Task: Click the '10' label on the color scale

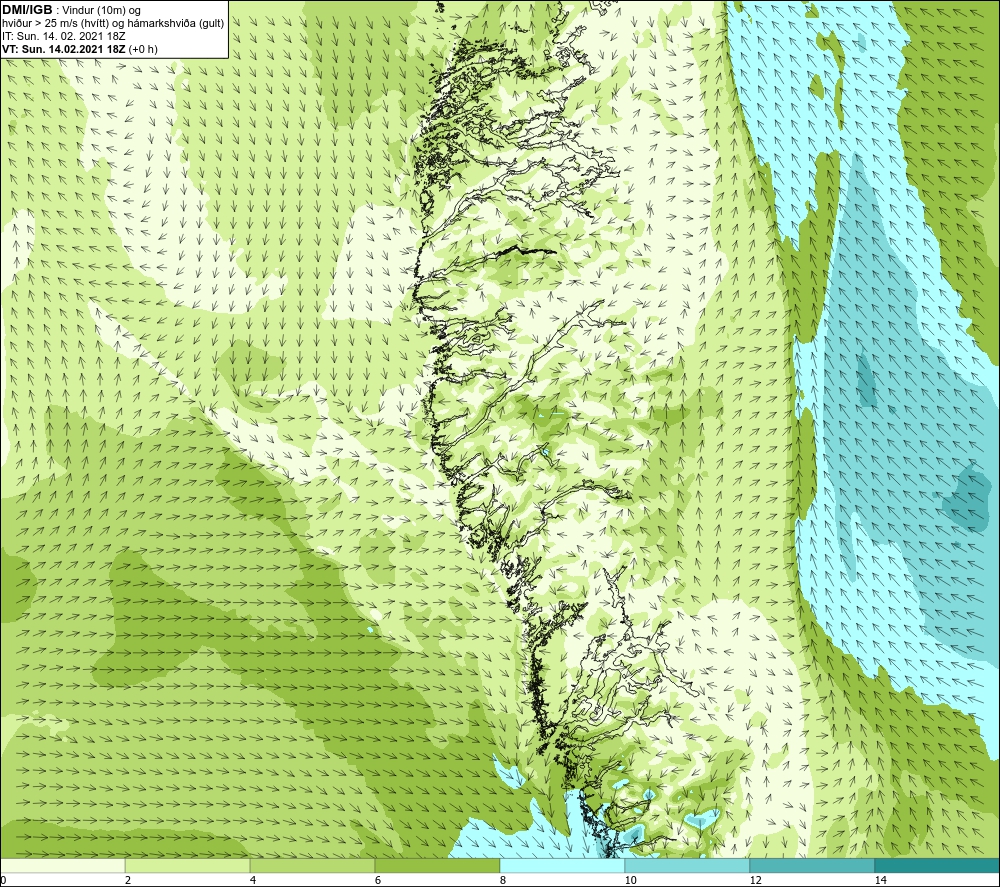Action: pos(630,881)
